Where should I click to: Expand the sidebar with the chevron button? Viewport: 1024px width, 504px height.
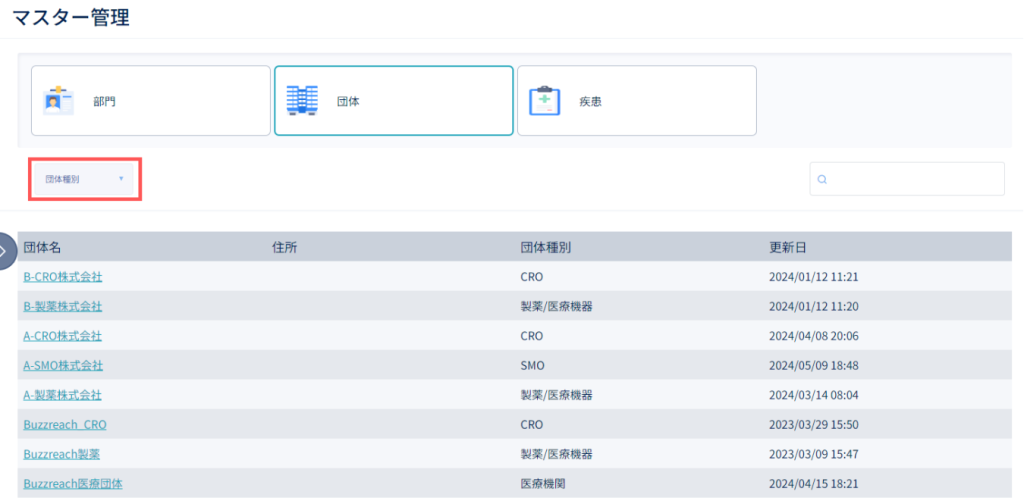pyautogui.click(x=7, y=251)
